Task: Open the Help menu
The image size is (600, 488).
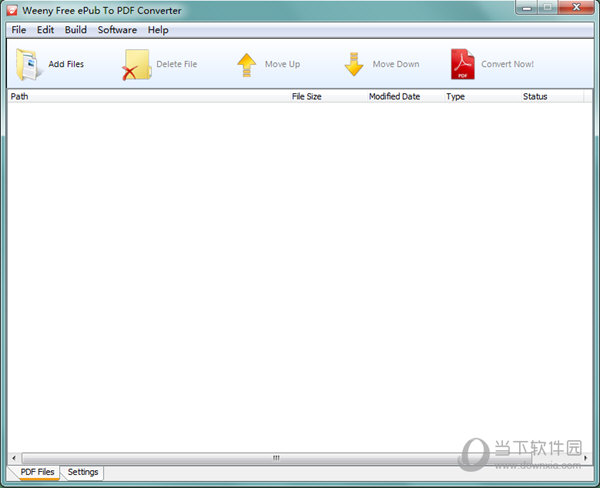Action: point(158,30)
